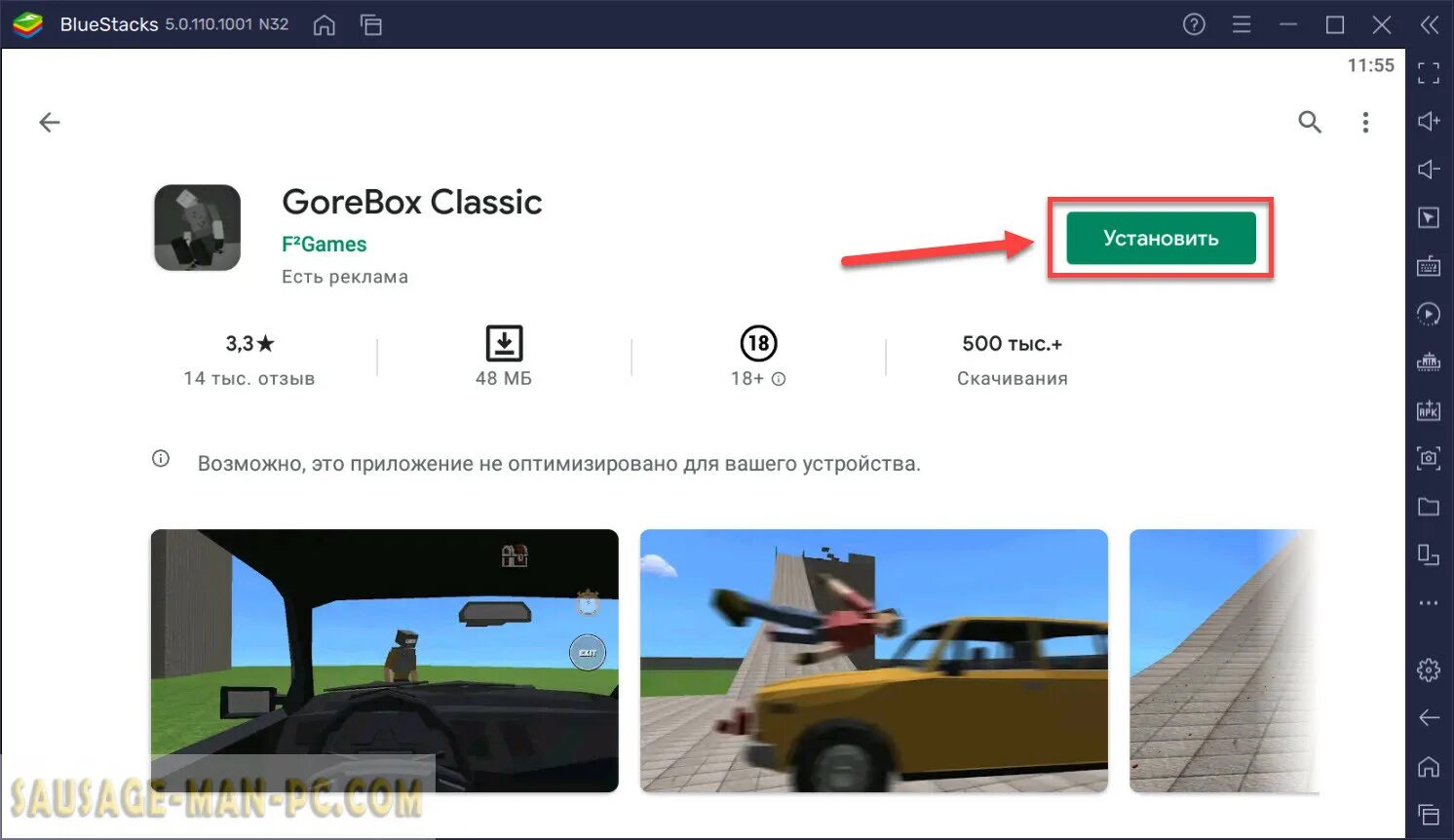
Task: Take a screenshot using the sidebar camera
Action: 1429,458
